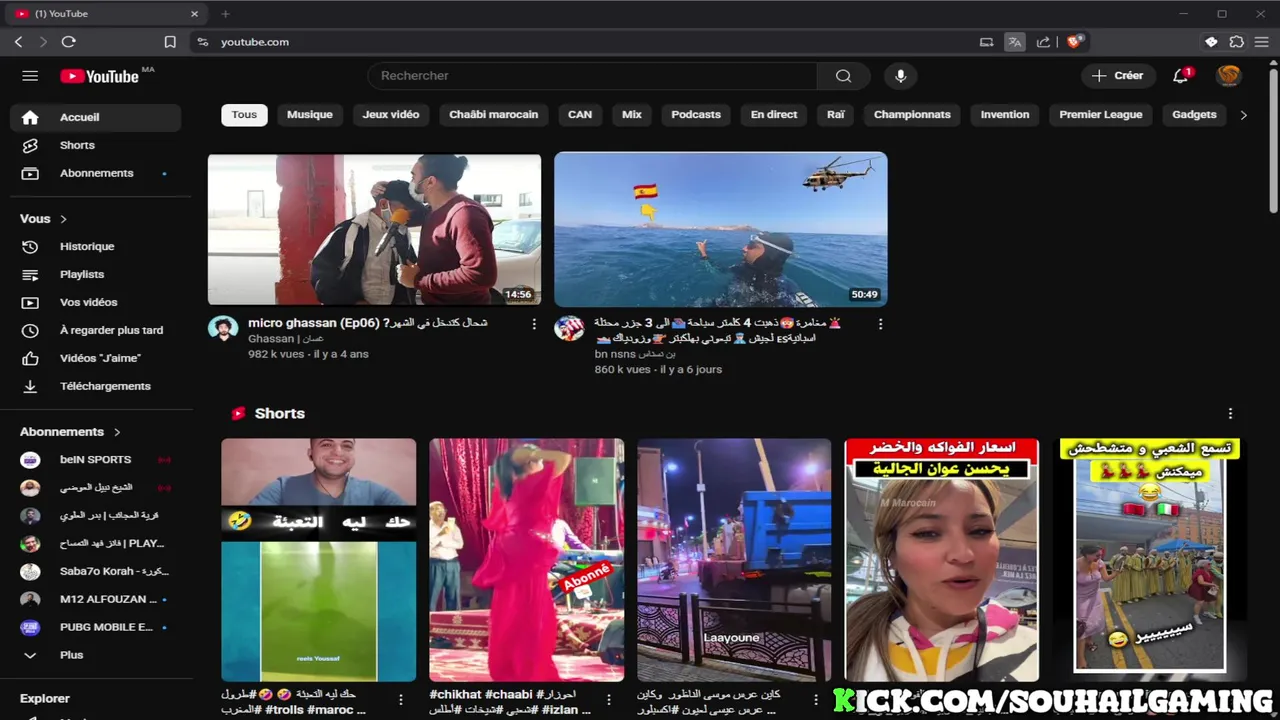This screenshot has width=1280, height=720.
Task: Open the pink dress dancer short
Action: pos(526,560)
